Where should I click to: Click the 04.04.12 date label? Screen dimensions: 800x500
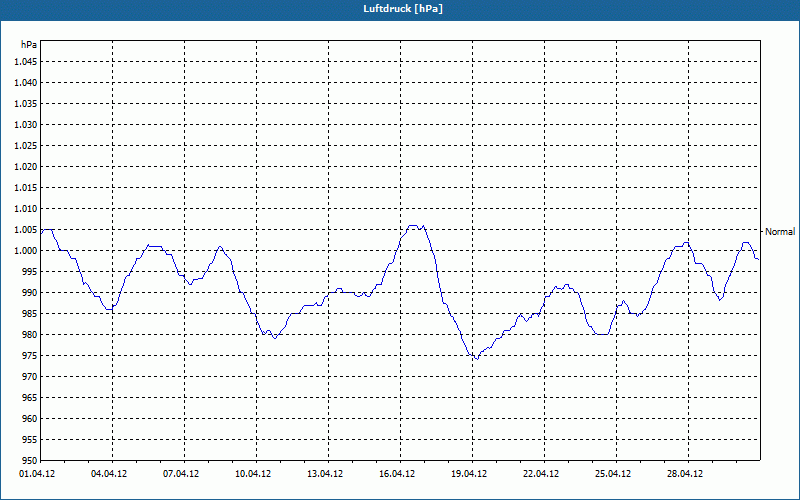(109, 474)
